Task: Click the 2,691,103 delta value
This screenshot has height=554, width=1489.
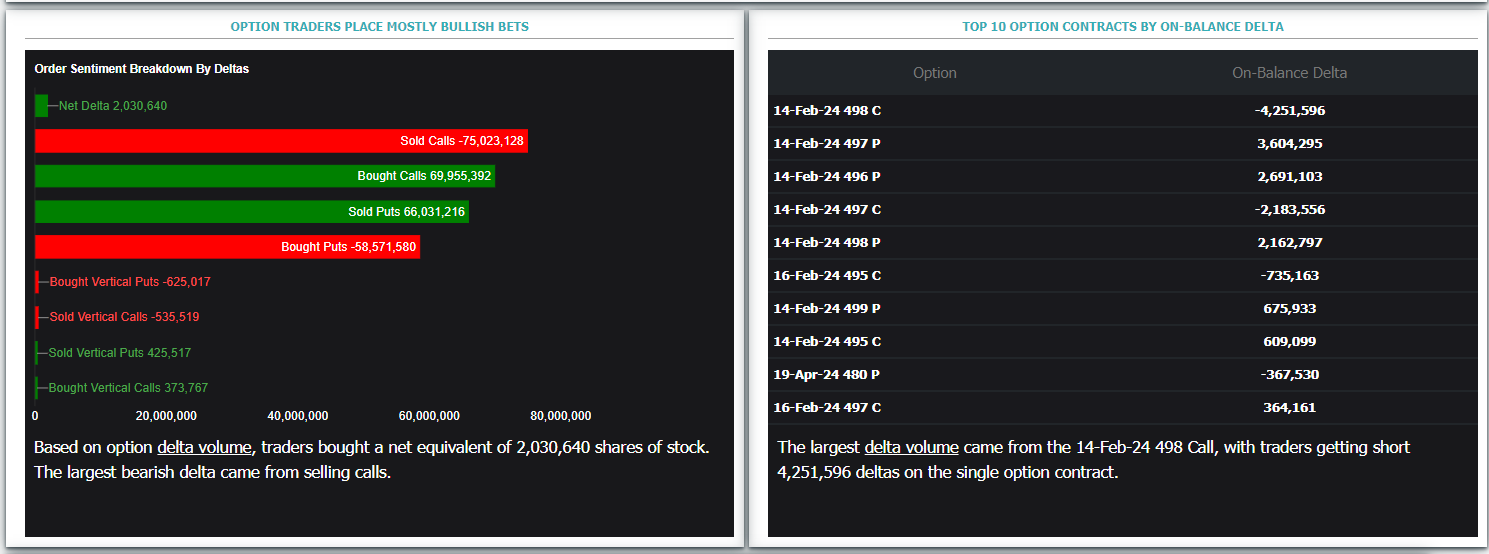Action: [1290, 177]
